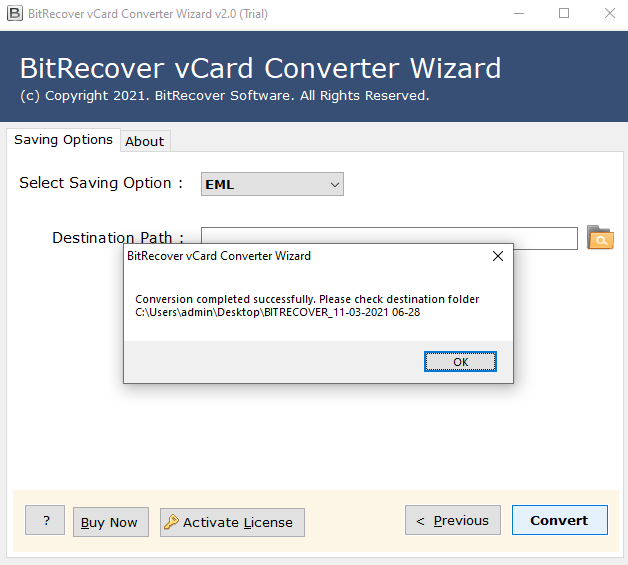This screenshot has height=565, width=628.
Task: Click the Buy Now button
Action: click(x=110, y=522)
